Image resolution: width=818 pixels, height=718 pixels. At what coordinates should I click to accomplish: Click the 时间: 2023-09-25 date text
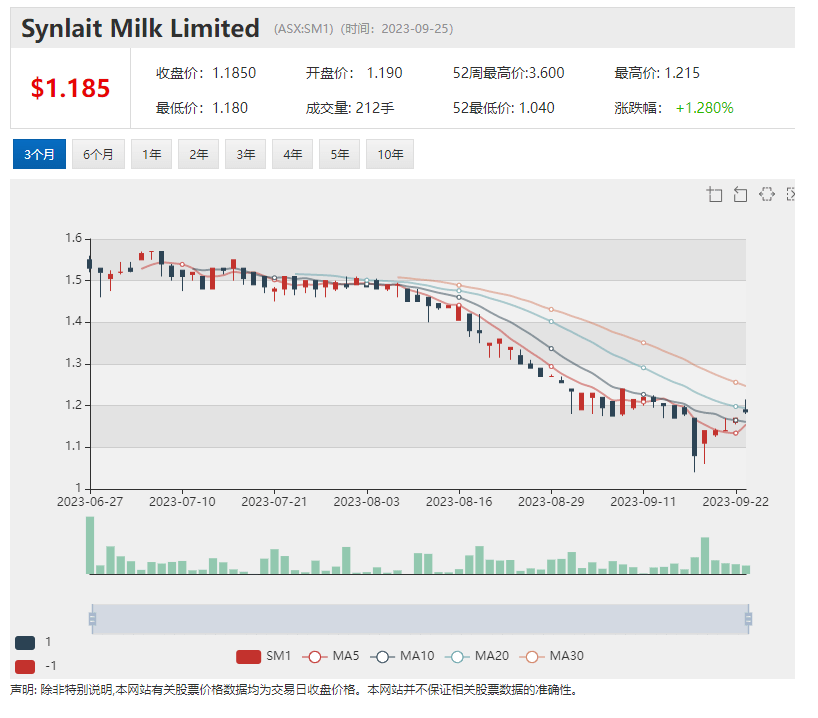397,29
